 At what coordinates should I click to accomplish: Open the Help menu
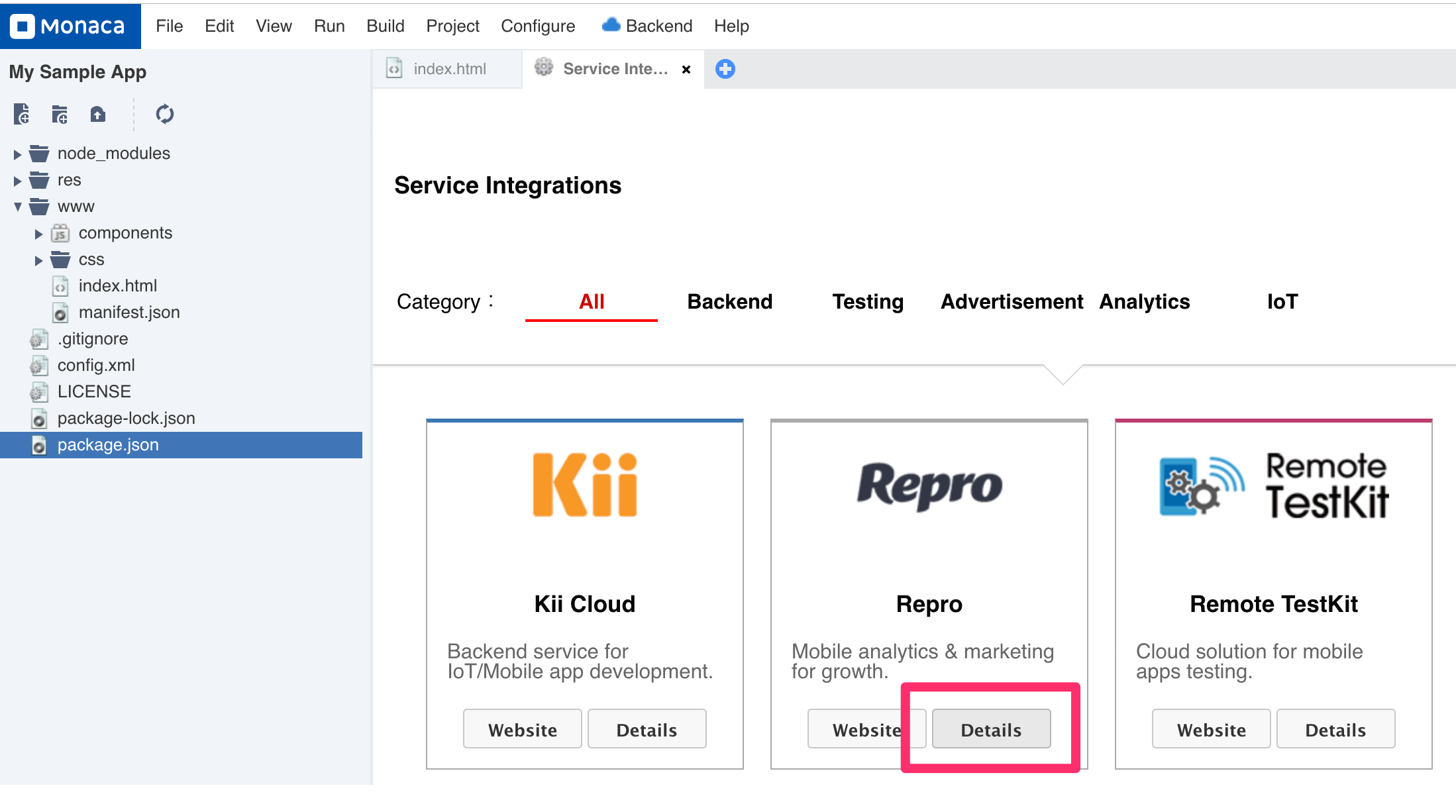[731, 26]
